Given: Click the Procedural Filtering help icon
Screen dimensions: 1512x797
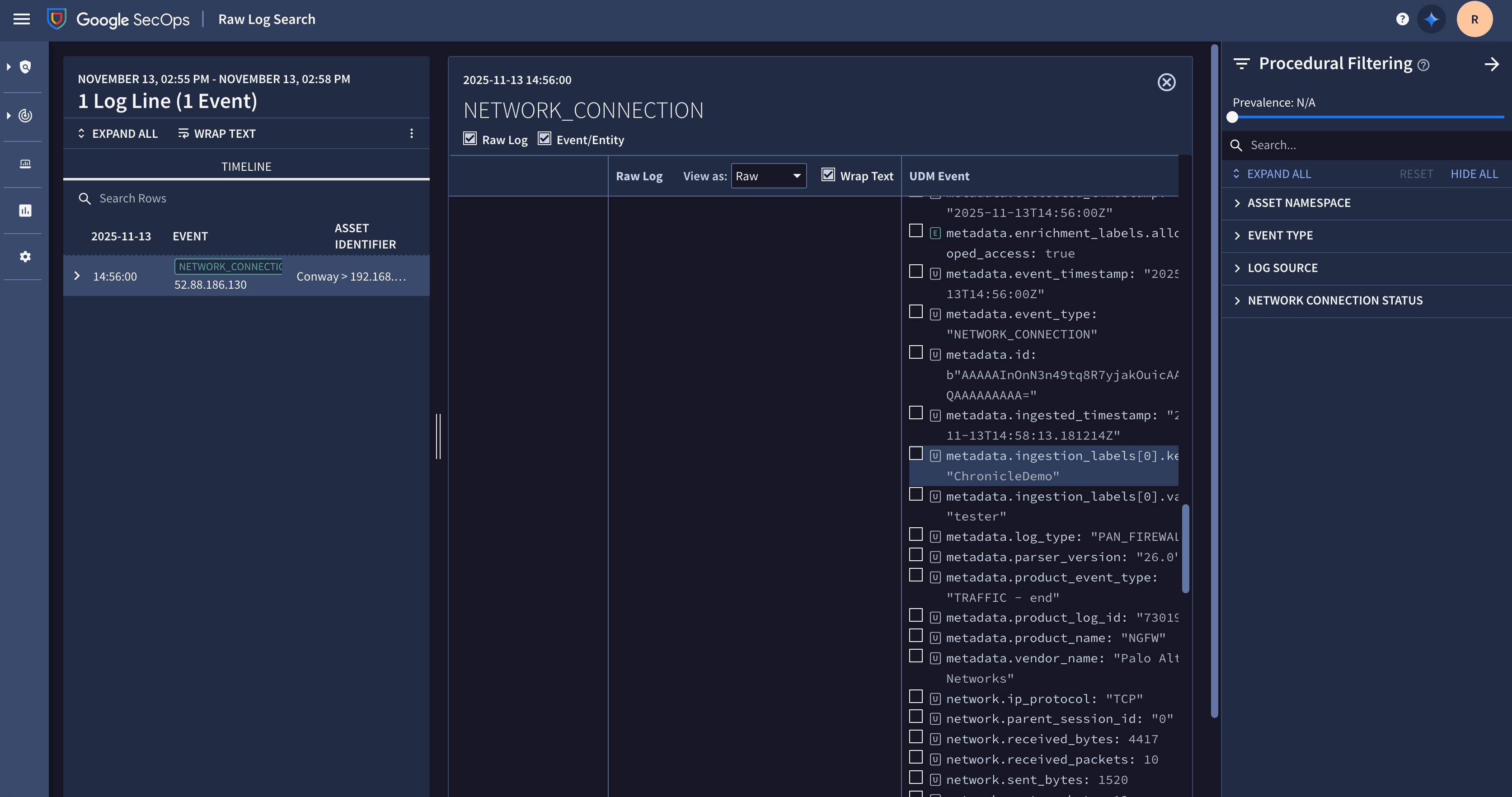Looking at the screenshot, I should [x=1423, y=65].
